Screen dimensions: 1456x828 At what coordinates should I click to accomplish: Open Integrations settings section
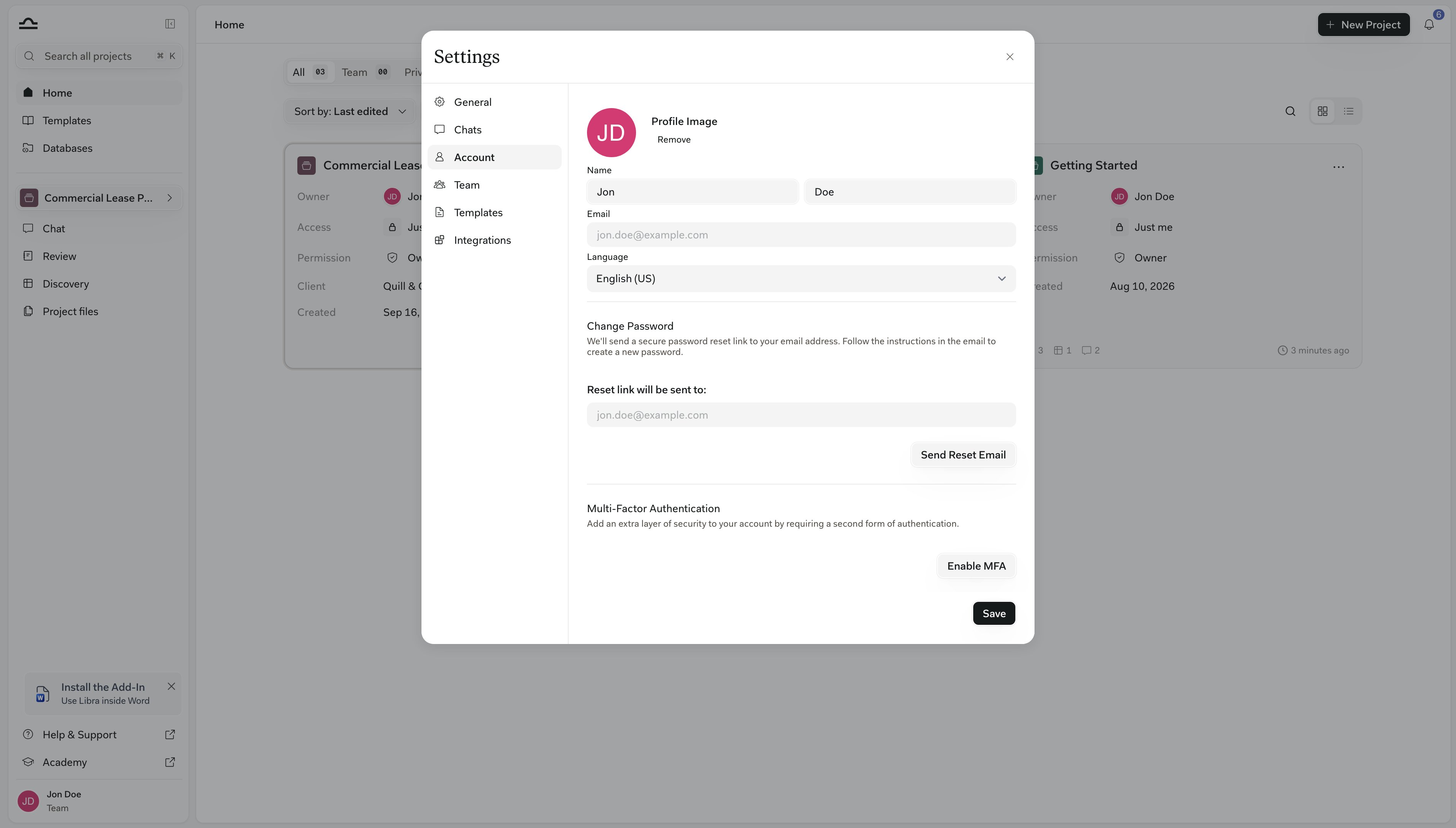click(494, 240)
